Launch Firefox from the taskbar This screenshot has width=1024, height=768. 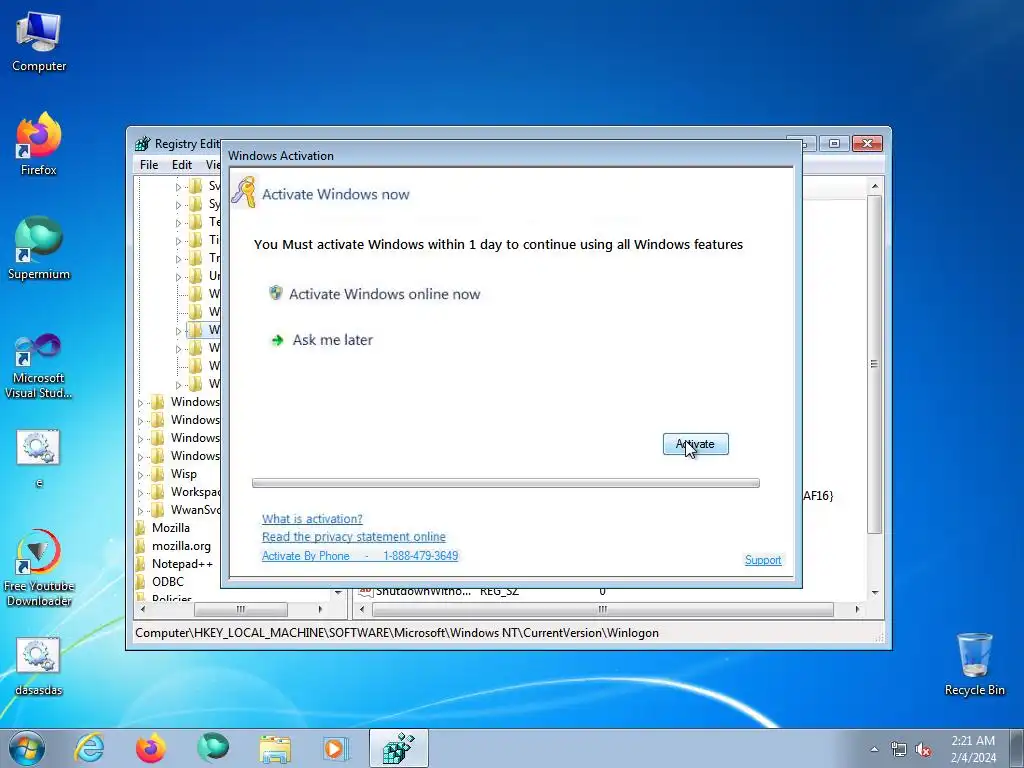click(x=150, y=748)
